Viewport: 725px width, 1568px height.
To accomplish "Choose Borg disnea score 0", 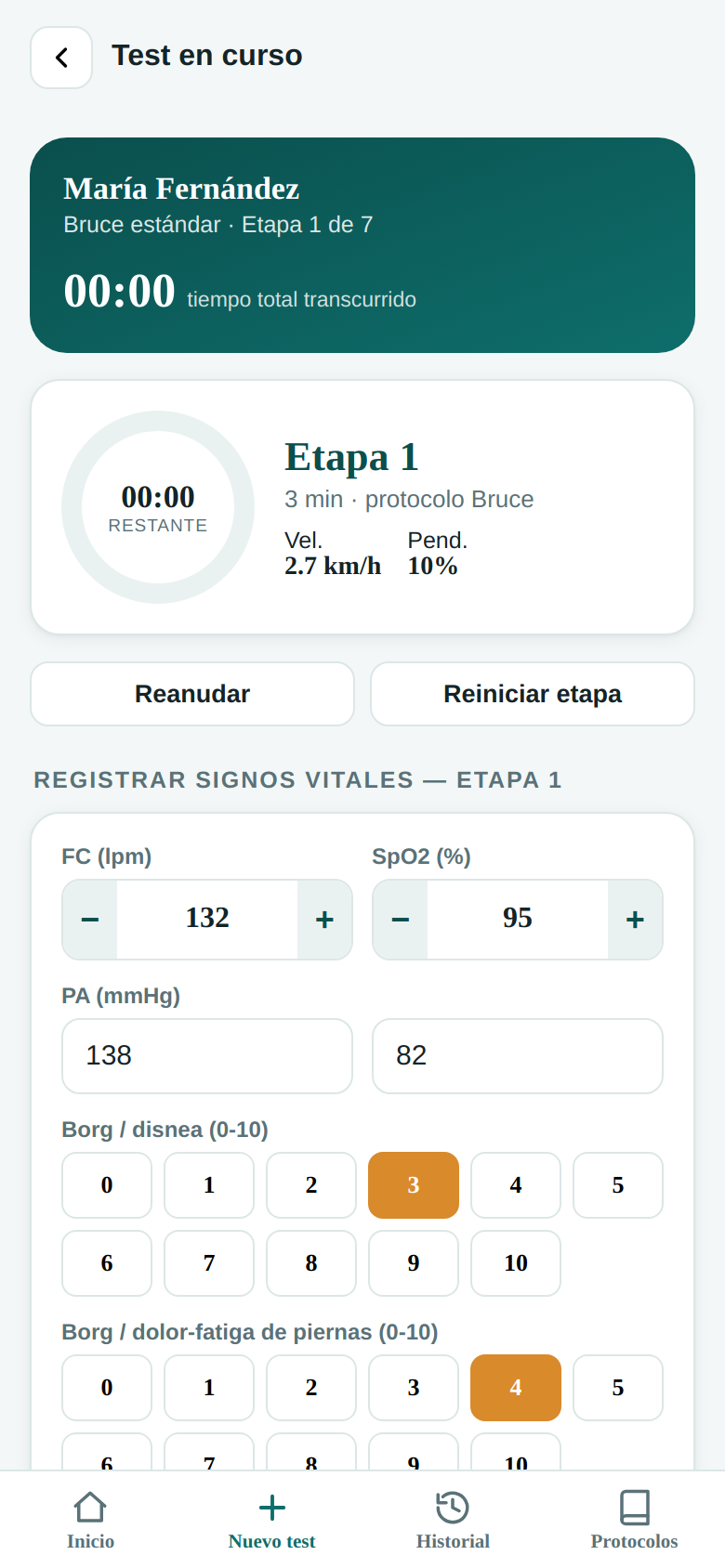I will pyautogui.click(x=107, y=1185).
